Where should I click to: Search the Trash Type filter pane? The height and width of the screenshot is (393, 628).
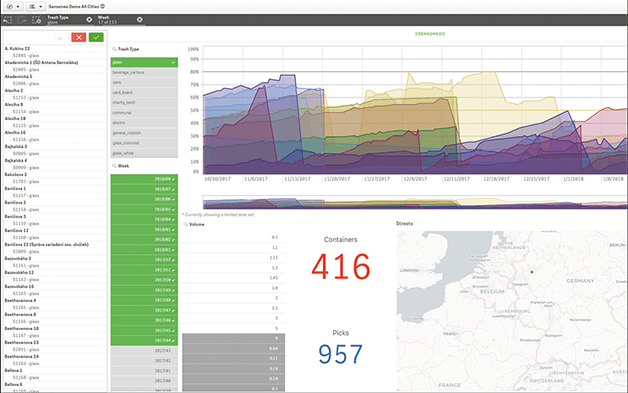(114, 49)
